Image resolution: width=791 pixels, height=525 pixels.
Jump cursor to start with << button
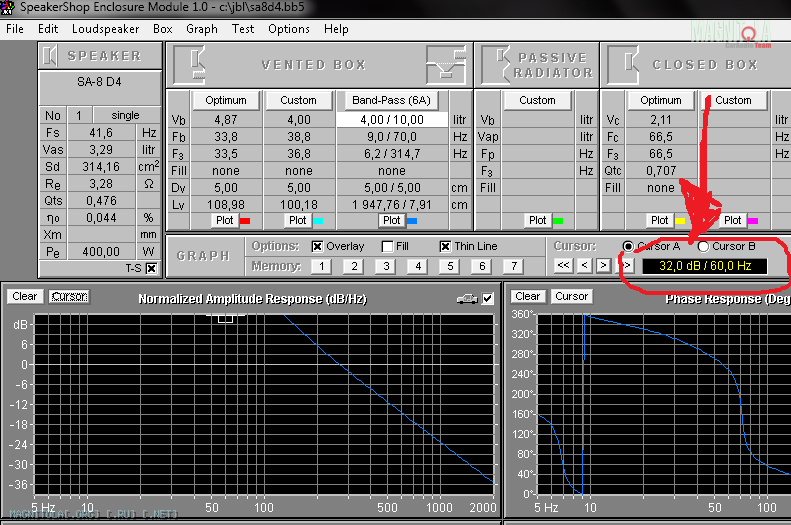563,265
